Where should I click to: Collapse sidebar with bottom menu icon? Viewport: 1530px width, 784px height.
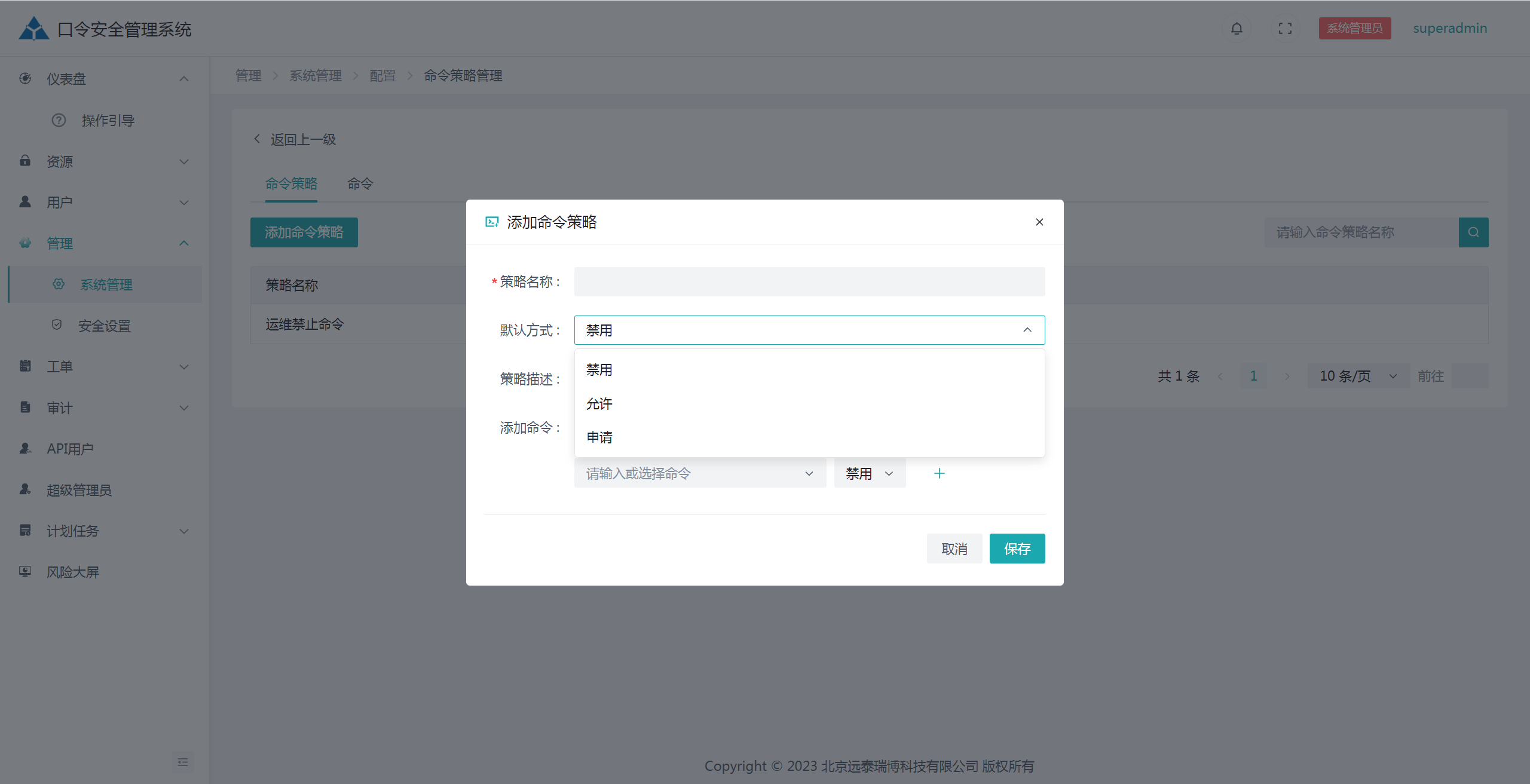click(x=183, y=762)
